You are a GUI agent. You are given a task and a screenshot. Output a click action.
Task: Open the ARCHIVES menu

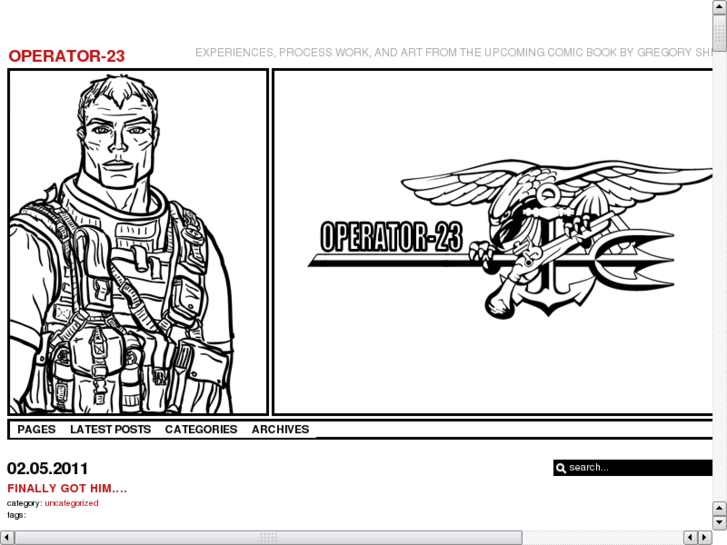tap(280, 430)
